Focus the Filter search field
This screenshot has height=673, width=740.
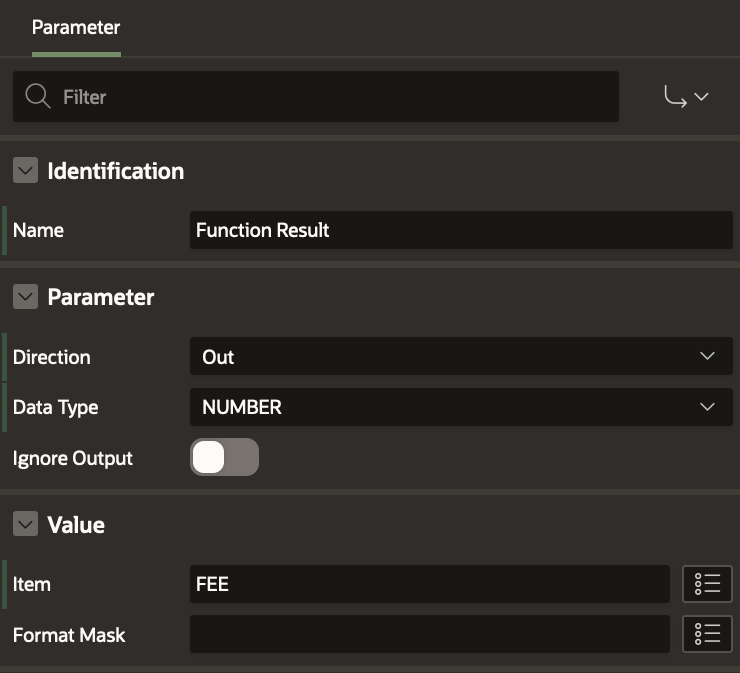(x=330, y=97)
